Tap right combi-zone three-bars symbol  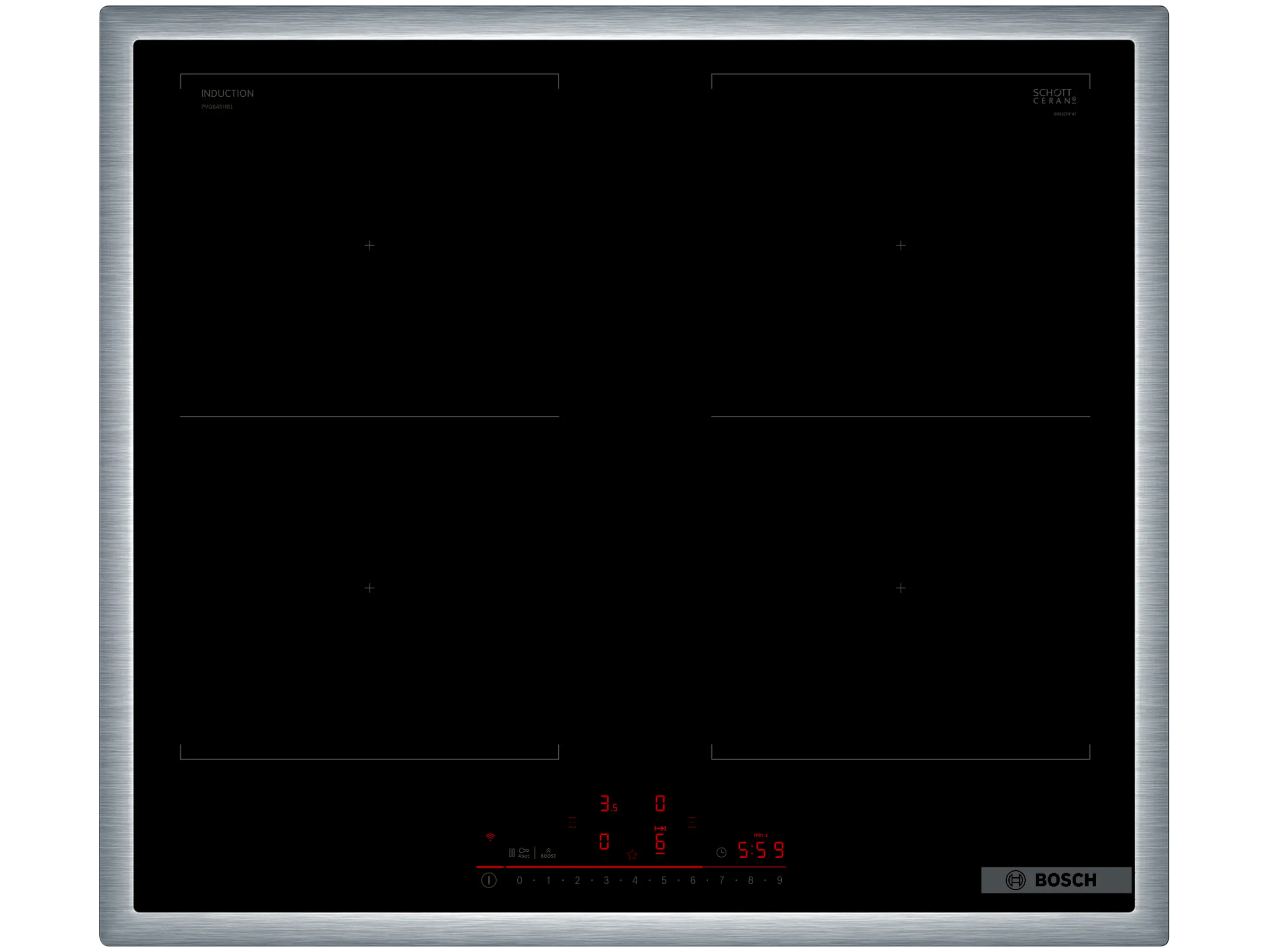click(692, 822)
